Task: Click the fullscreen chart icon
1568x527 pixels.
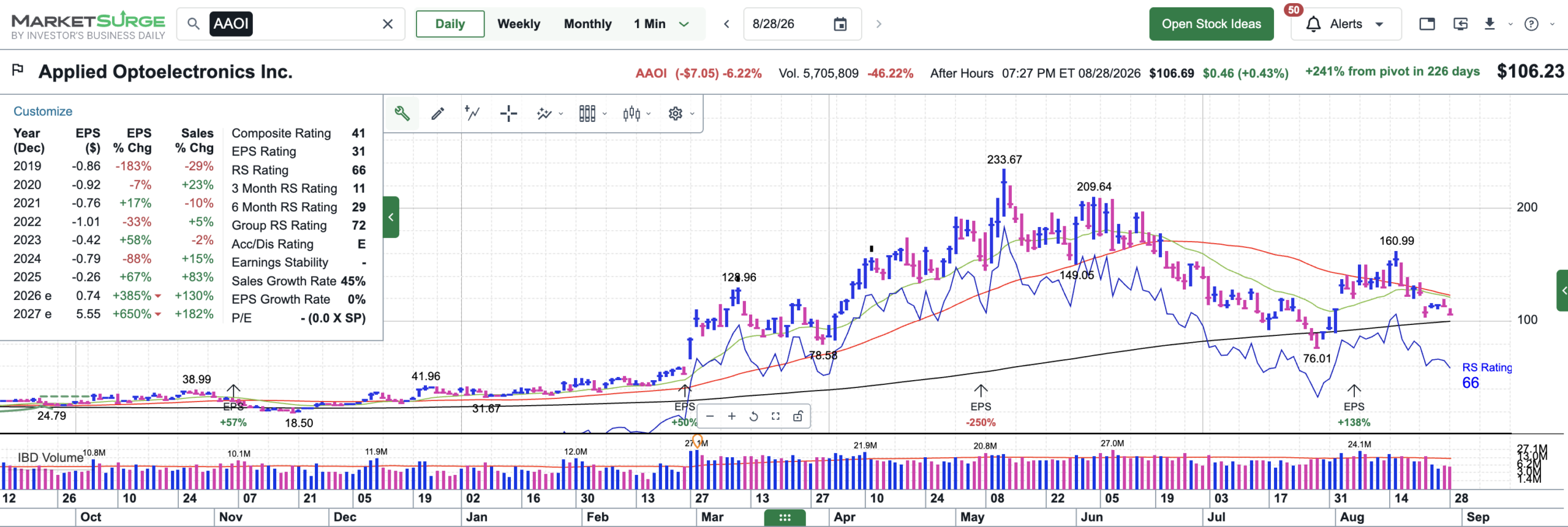Action: click(775, 416)
